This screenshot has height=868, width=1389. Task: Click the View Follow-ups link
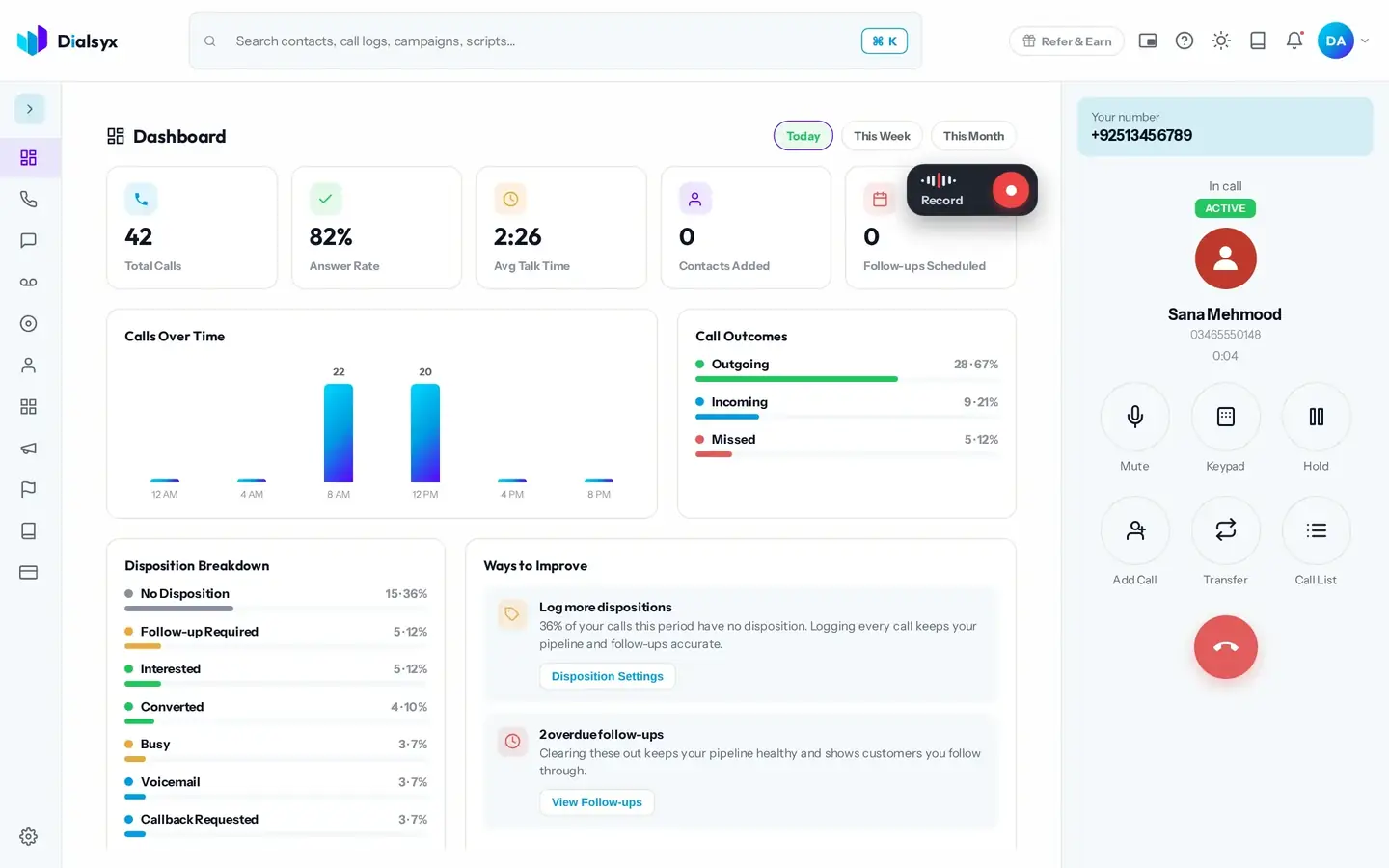click(597, 802)
